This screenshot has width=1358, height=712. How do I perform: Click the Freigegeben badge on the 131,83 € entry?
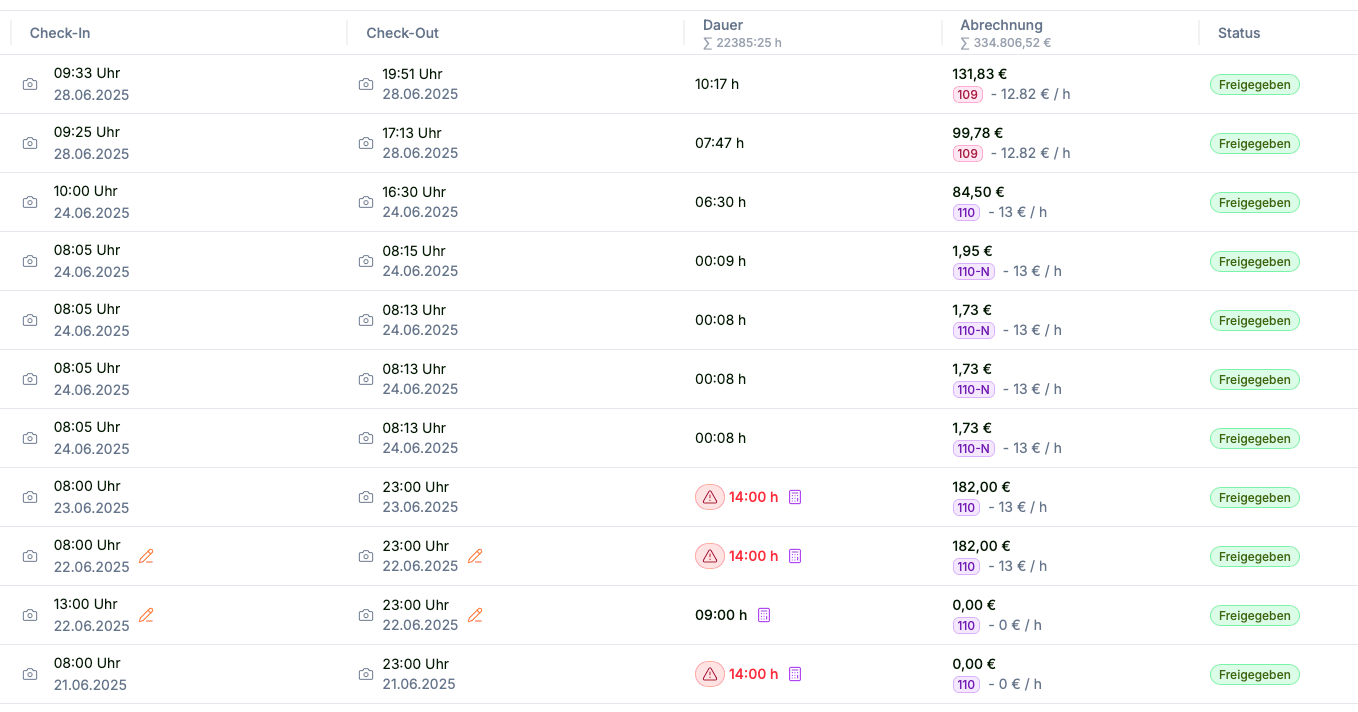(1254, 84)
